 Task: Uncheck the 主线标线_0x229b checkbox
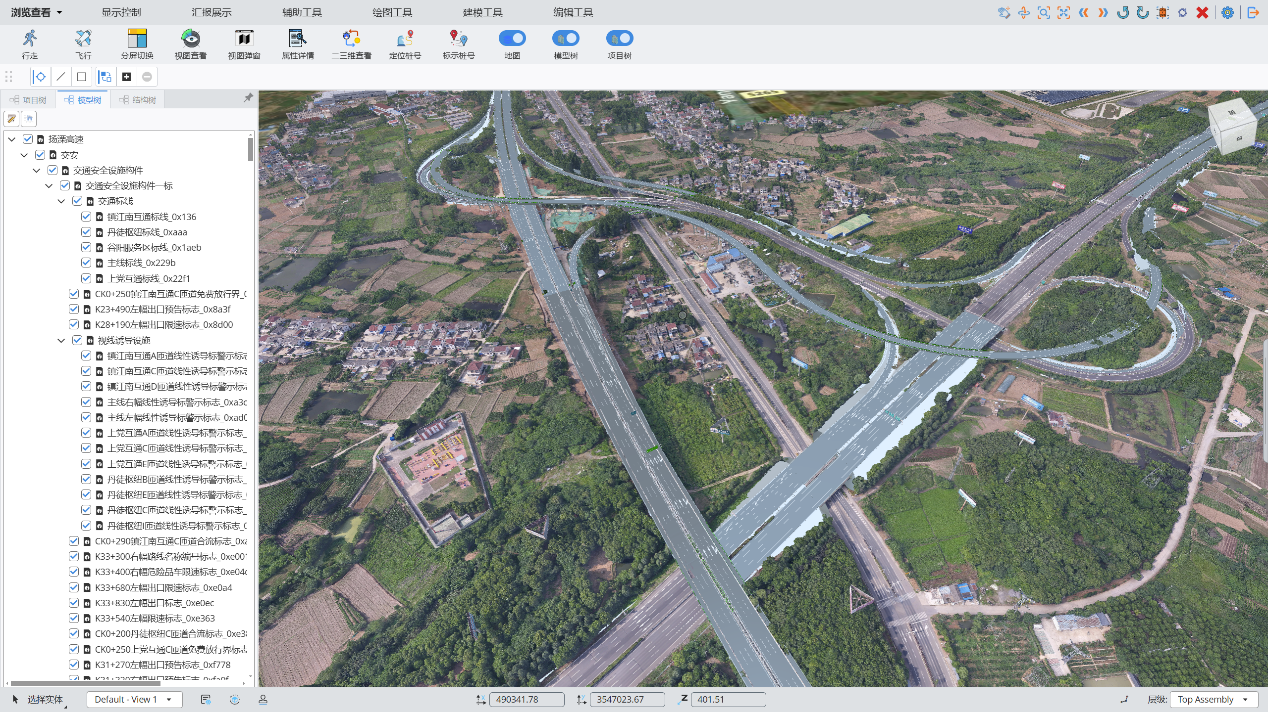(86, 263)
